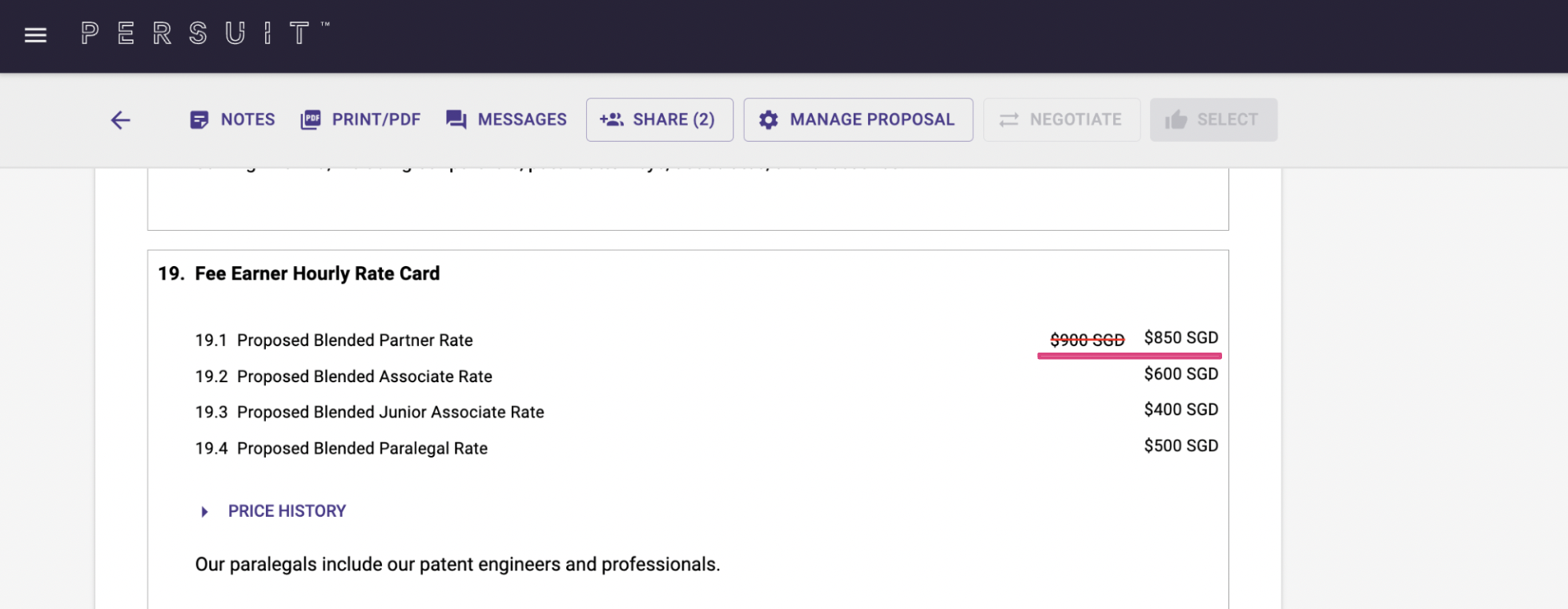
Task: Click the $400 SGD value
Action: click(x=1181, y=409)
